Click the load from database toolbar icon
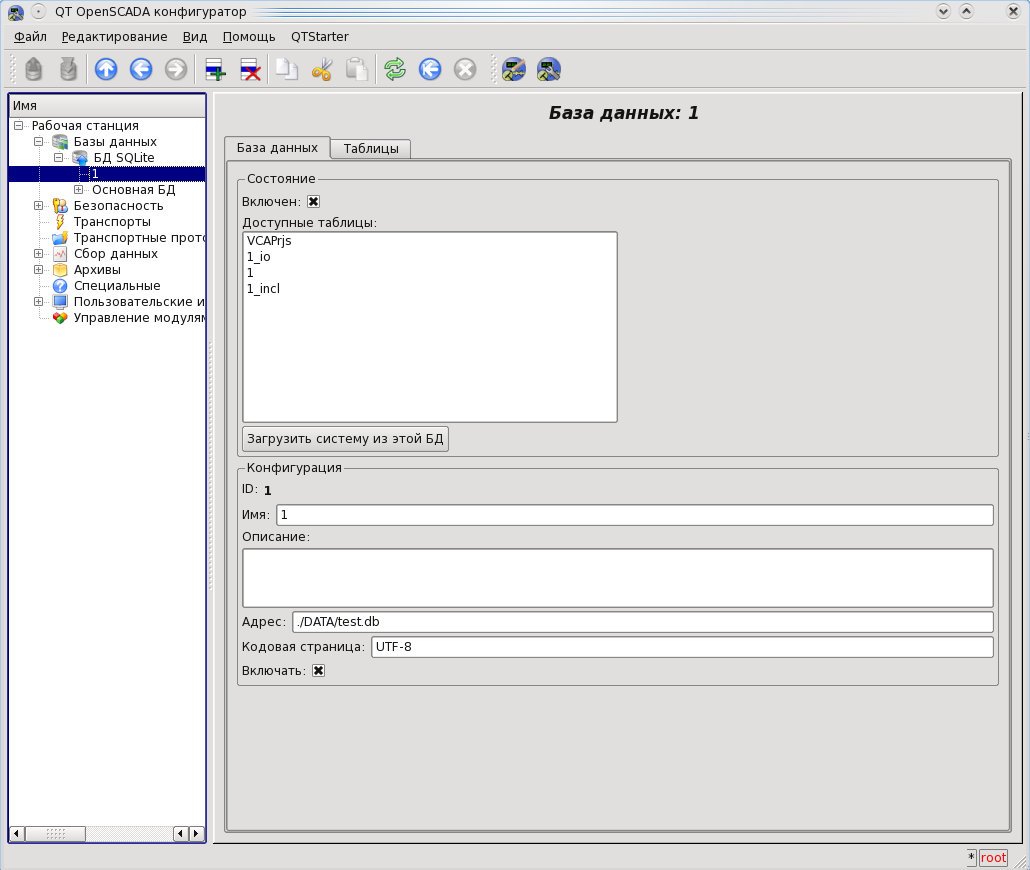Screen dimensions: 1030x870 click(x=34, y=69)
